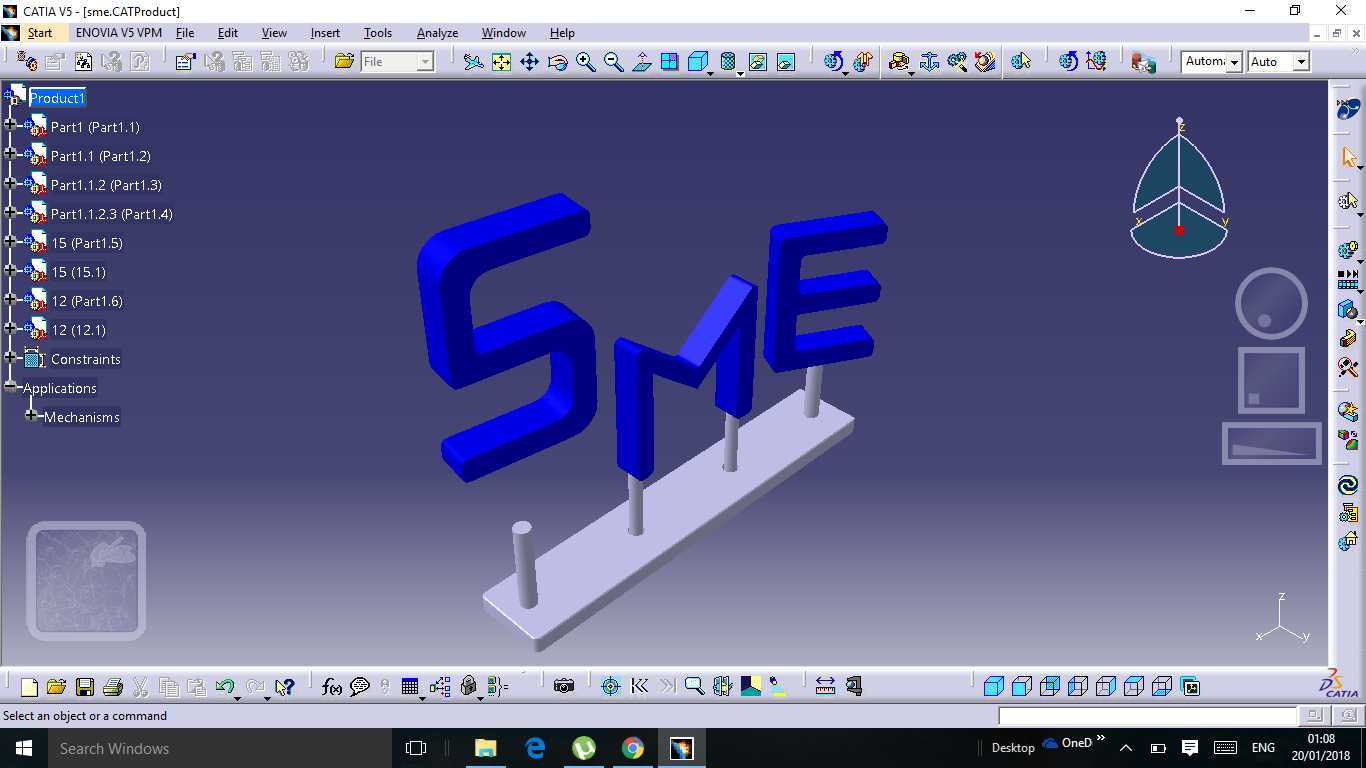Open the File selector combo box
1366x768 pixels.
coord(397,62)
